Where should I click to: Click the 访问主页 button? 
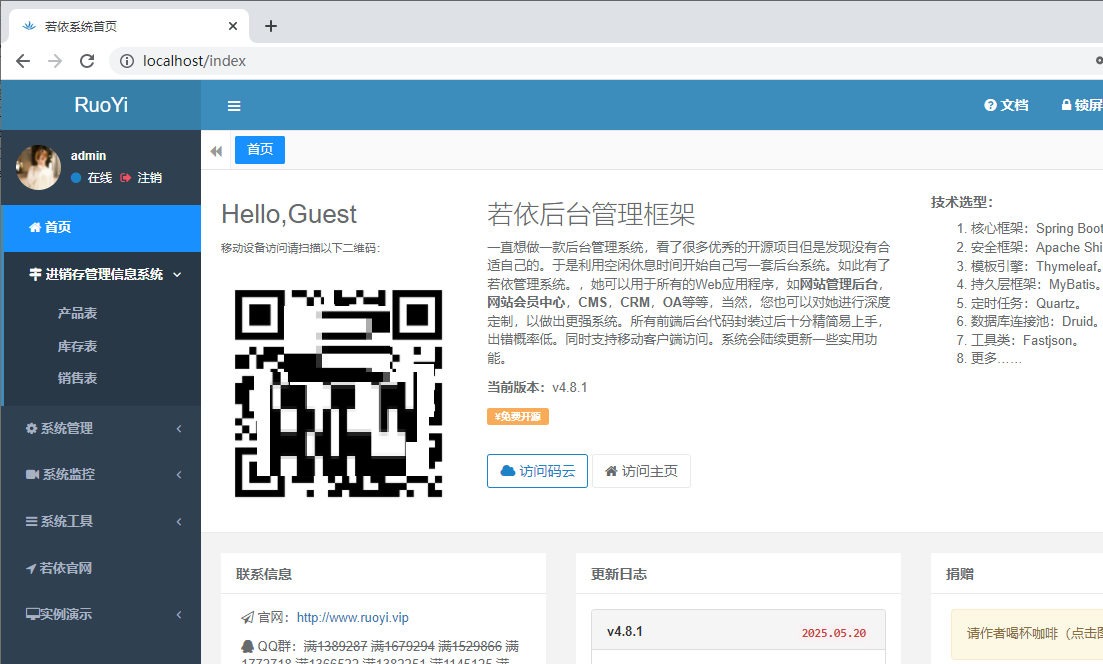642,471
